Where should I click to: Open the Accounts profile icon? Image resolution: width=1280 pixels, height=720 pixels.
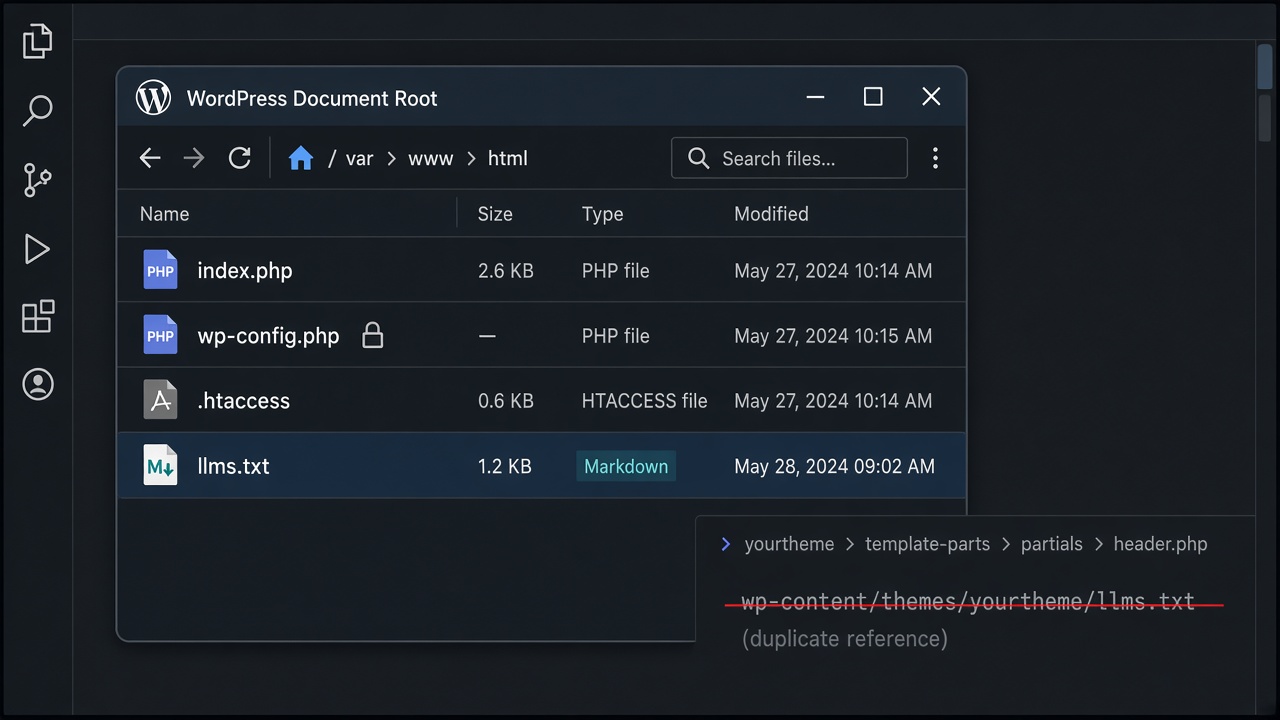[x=38, y=384]
